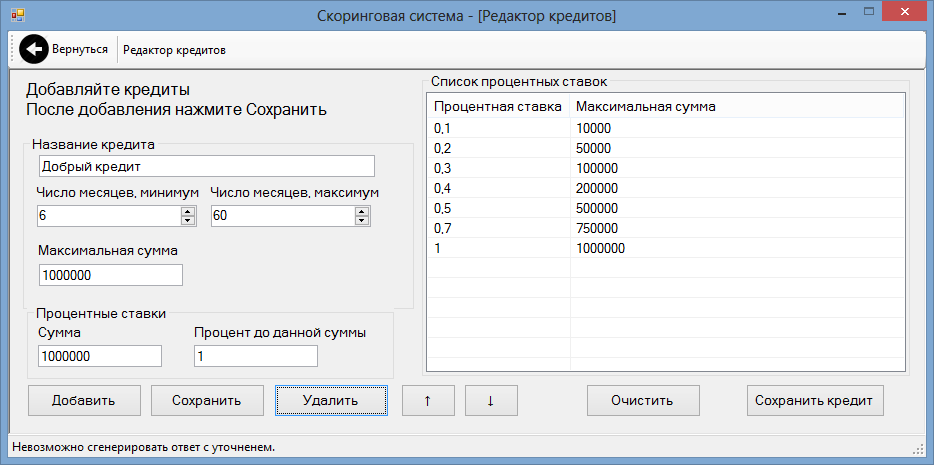The image size is (934, 465).
Task: Click the Сохранить кредит button
Action: (814, 400)
